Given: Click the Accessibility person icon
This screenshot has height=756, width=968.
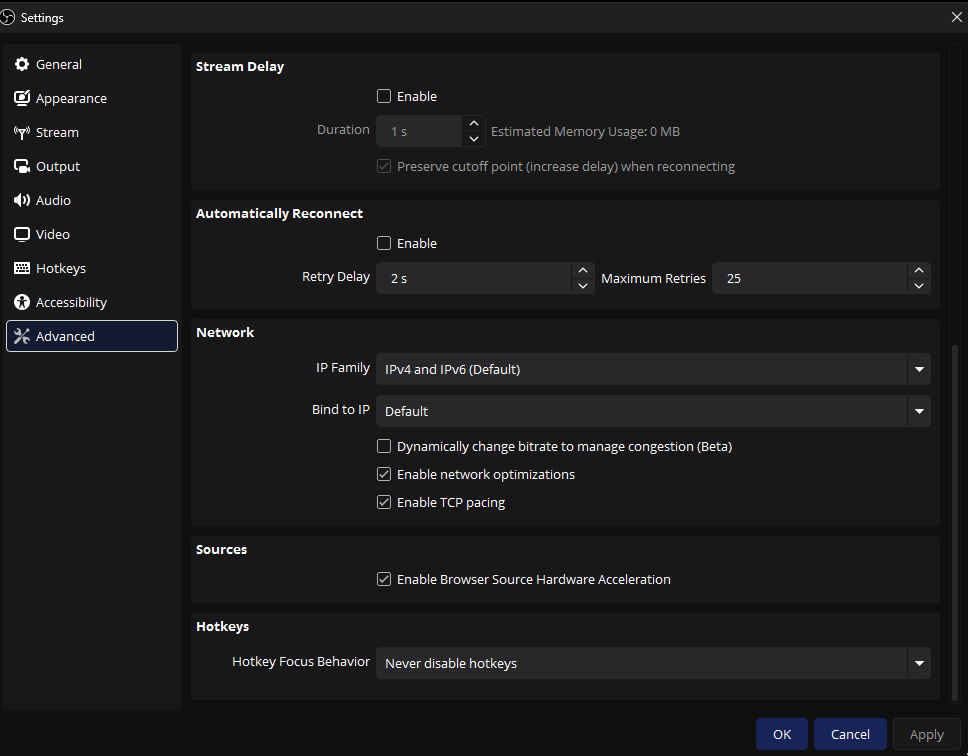Looking at the screenshot, I should tap(22, 302).
